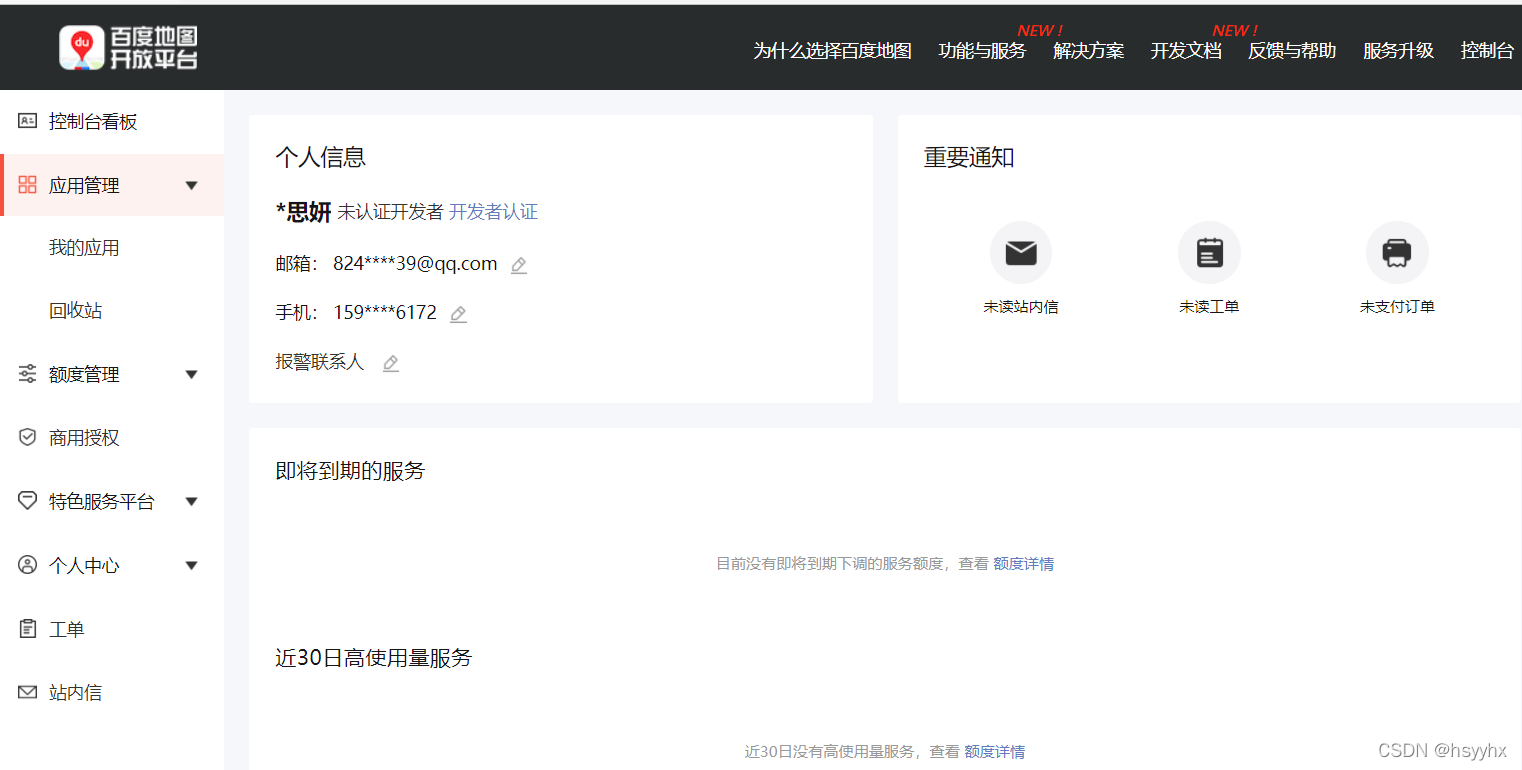
Task: Click the 额度管理 sliders icon
Action: pos(28,374)
